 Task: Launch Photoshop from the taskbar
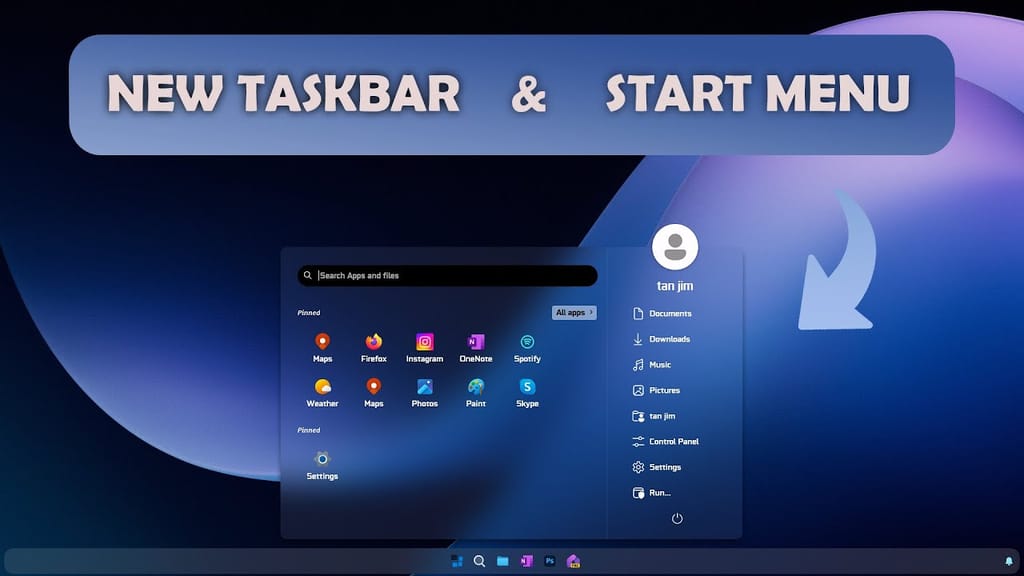pos(549,561)
